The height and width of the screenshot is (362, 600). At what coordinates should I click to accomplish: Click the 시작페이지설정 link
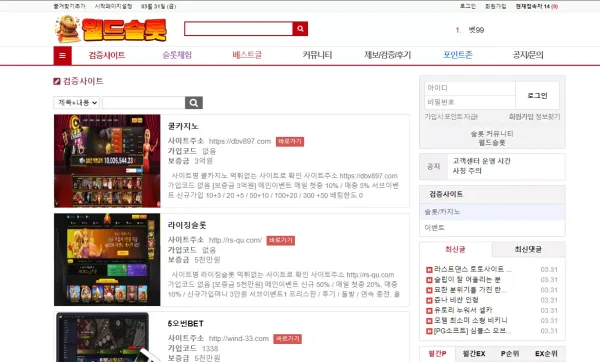(114, 7)
